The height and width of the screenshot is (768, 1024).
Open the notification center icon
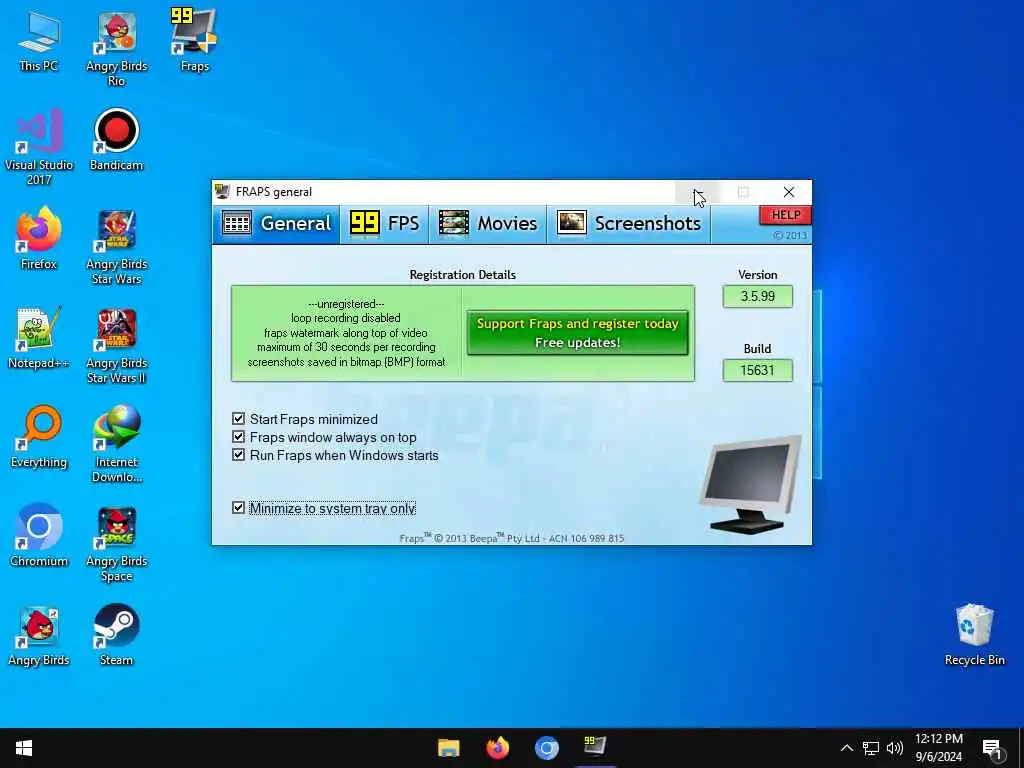992,748
